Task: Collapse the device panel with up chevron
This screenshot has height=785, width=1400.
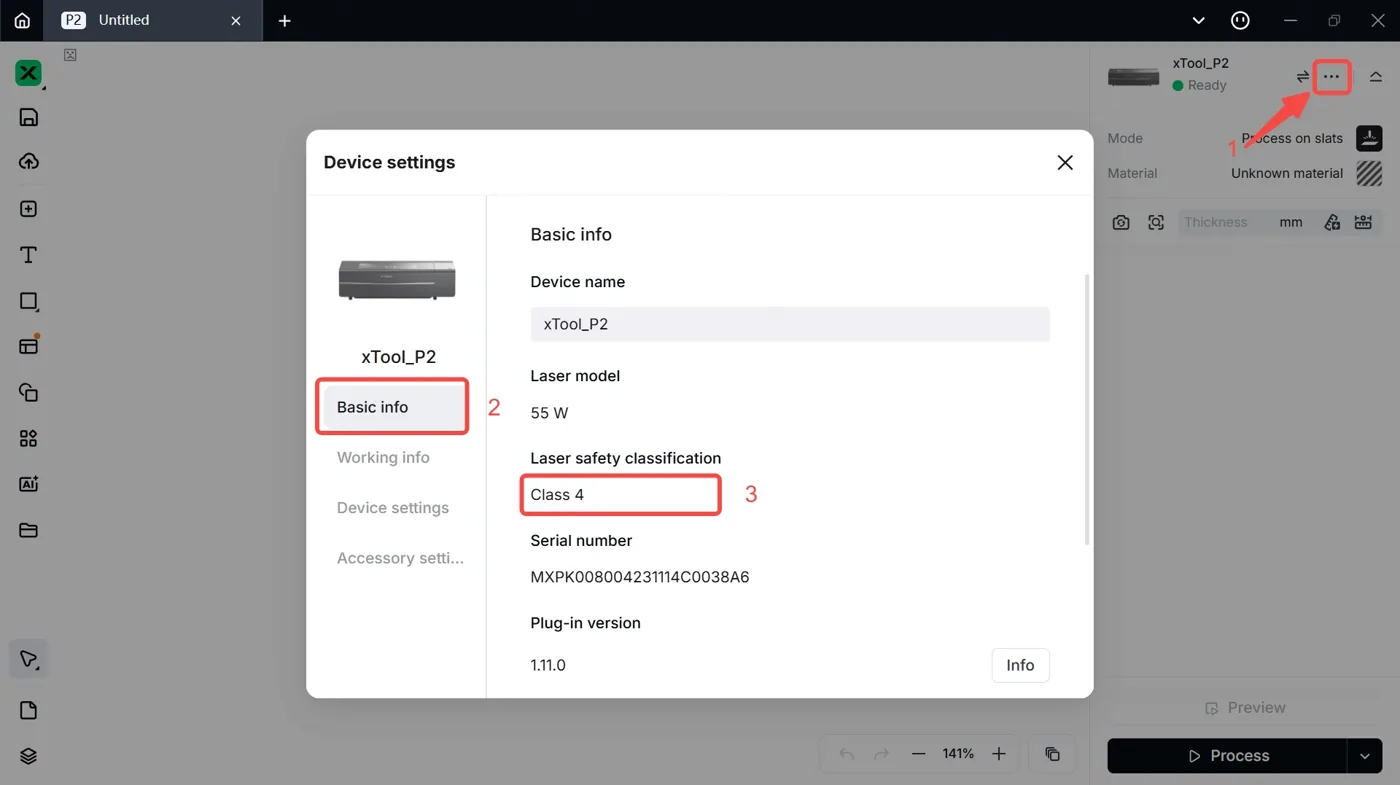Action: click(1376, 77)
